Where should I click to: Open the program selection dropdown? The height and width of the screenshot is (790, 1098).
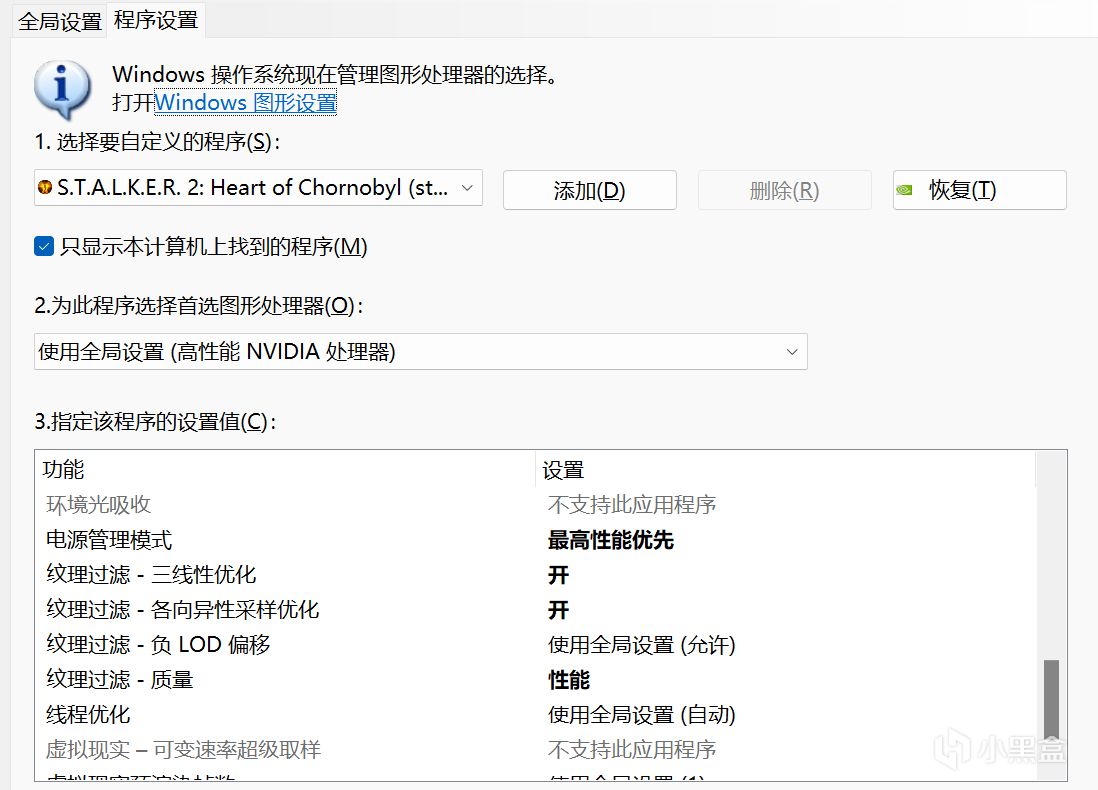click(x=466, y=188)
